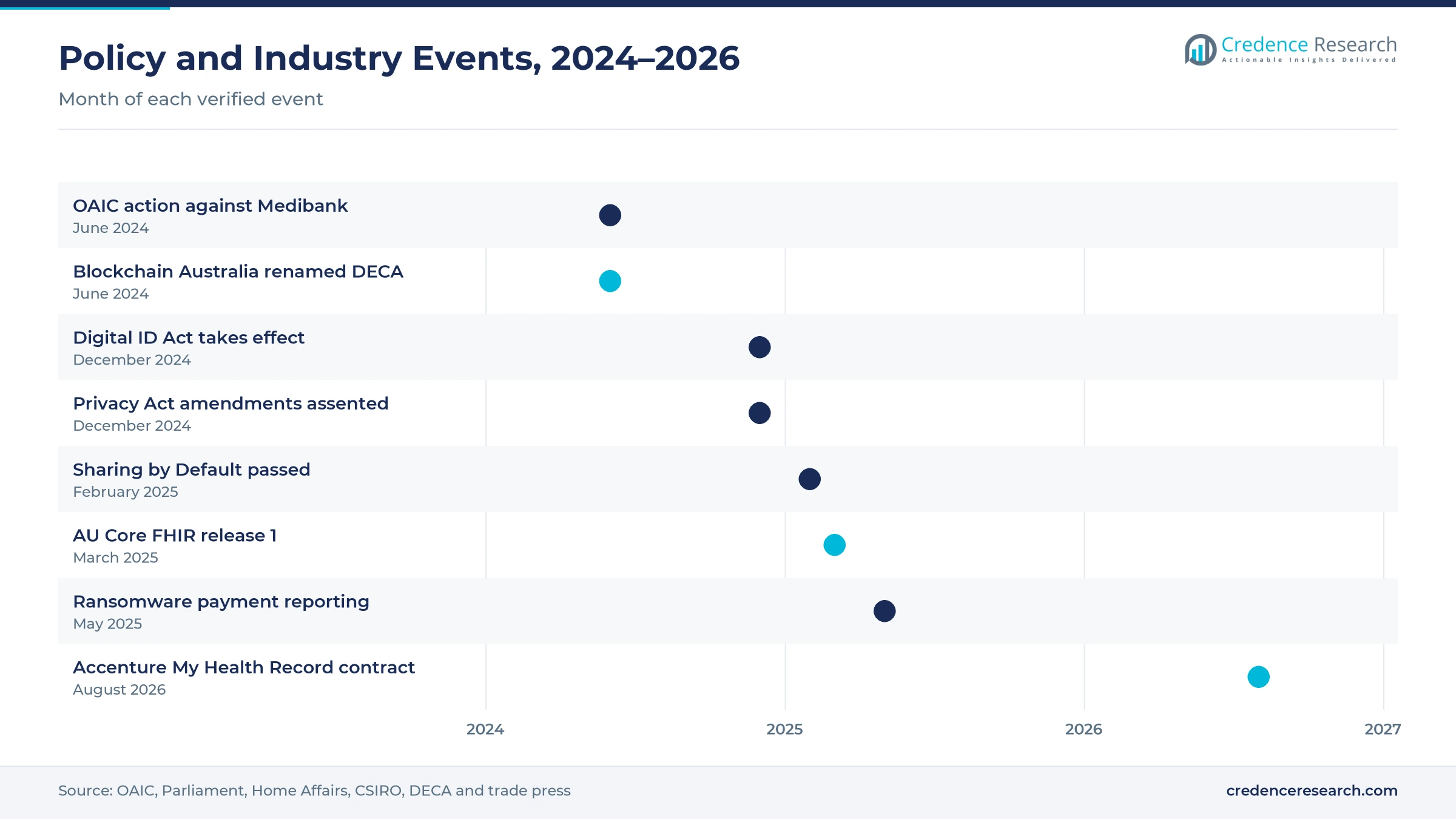Click the date May 2025
This screenshot has height=819, width=1456.
107,624
